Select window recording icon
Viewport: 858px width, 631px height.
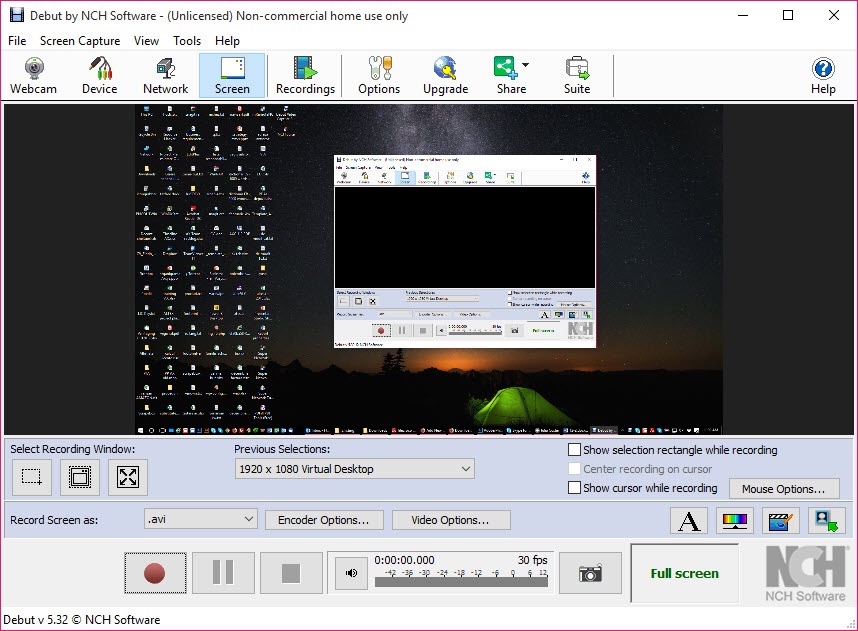[80, 477]
